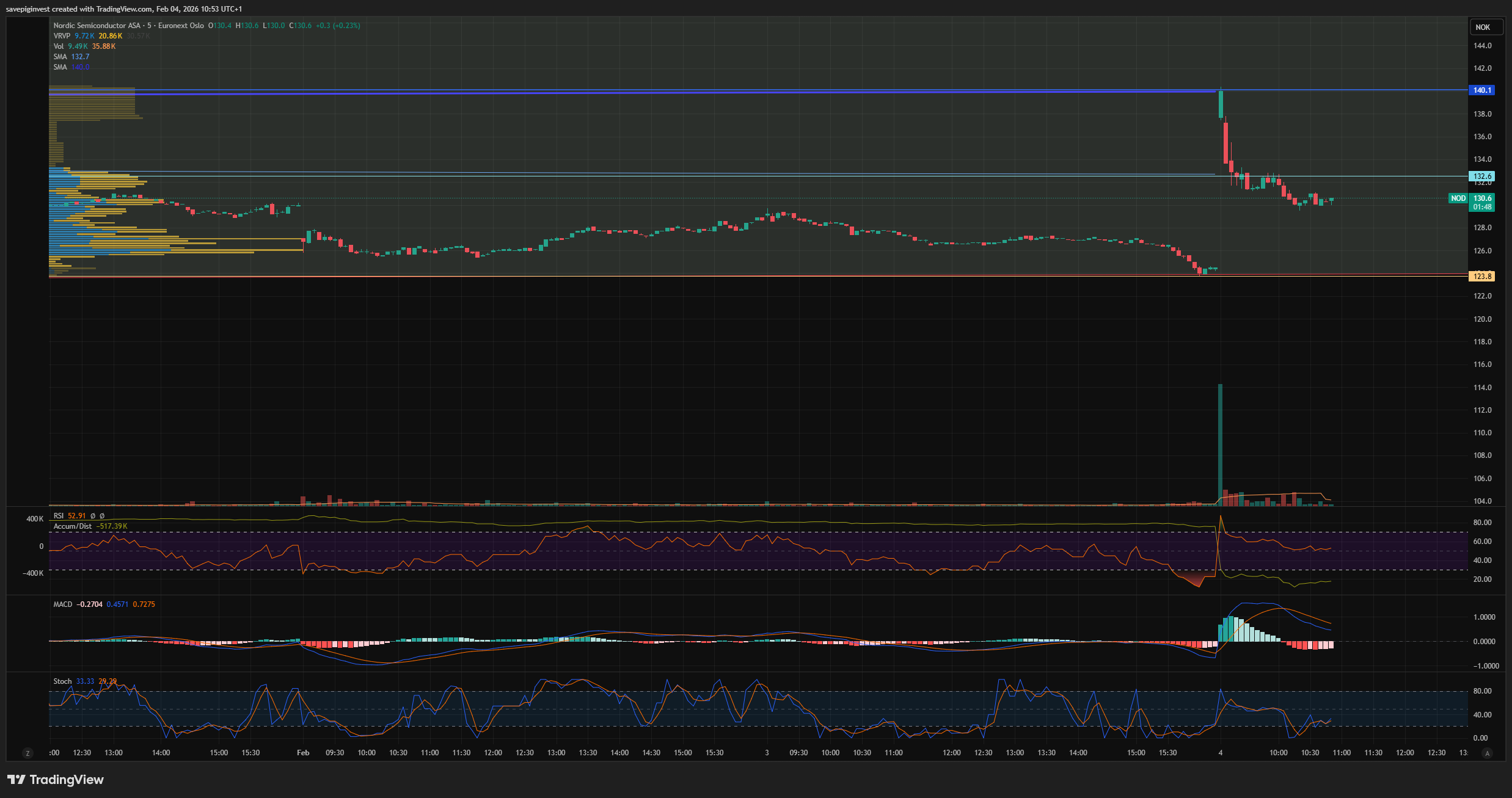Select the MACD indicator label
1512x798 pixels.
point(63,604)
